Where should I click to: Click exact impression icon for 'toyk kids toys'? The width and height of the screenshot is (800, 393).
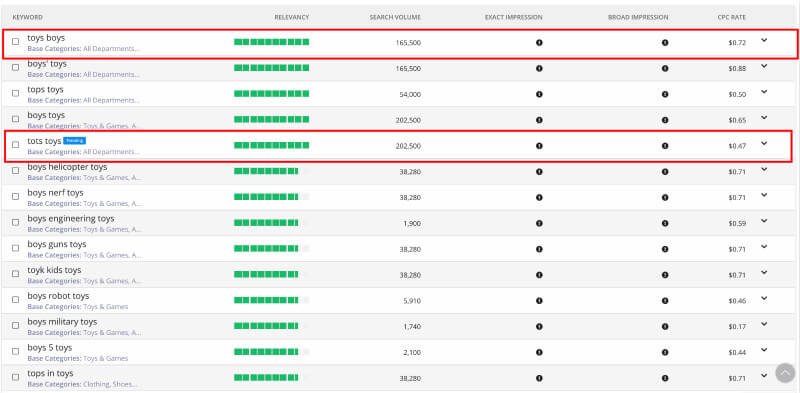(x=539, y=275)
